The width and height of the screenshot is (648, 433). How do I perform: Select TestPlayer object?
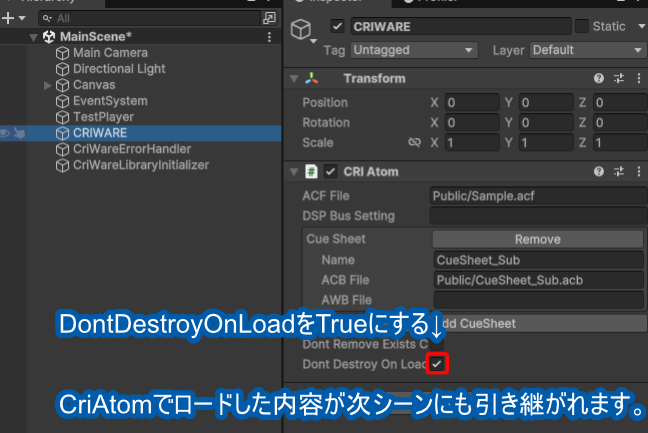click(103, 117)
